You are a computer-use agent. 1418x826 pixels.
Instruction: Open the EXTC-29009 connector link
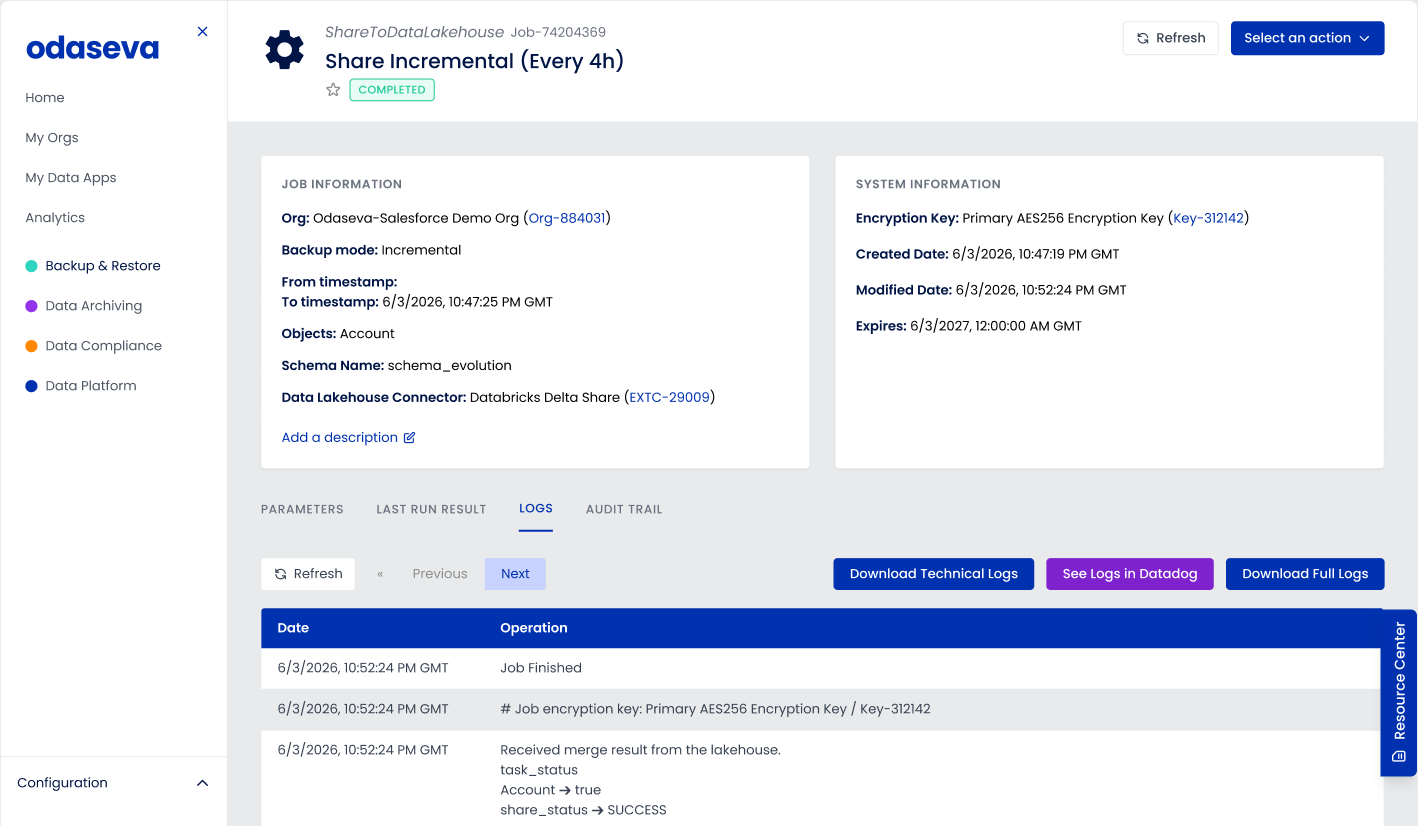tap(670, 398)
